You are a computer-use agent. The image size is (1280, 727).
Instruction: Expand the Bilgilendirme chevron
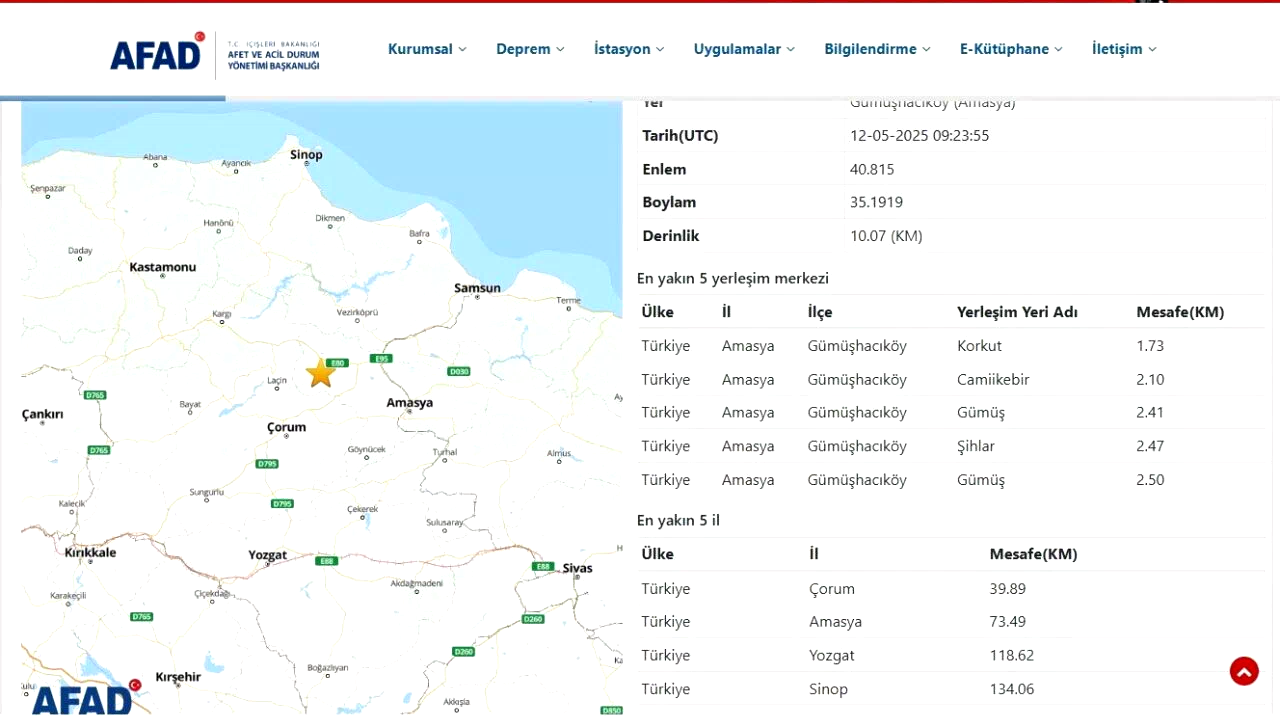[926, 49]
